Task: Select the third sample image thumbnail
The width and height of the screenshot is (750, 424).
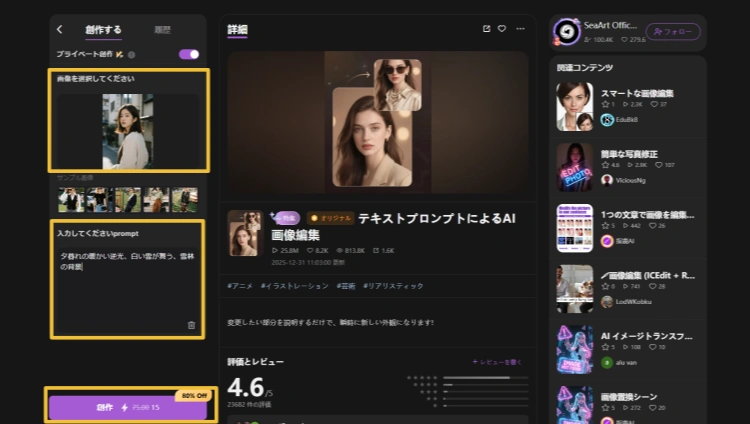Action: click(128, 200)
